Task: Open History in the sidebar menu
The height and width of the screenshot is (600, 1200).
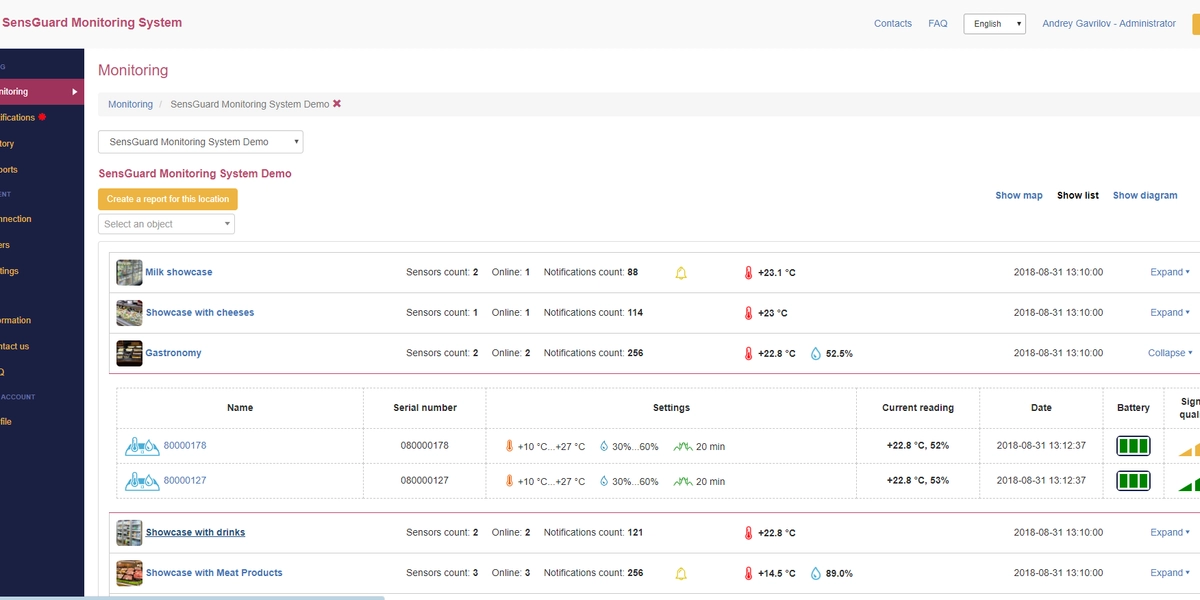Action: pyautogui.click(x=8, y=144)
